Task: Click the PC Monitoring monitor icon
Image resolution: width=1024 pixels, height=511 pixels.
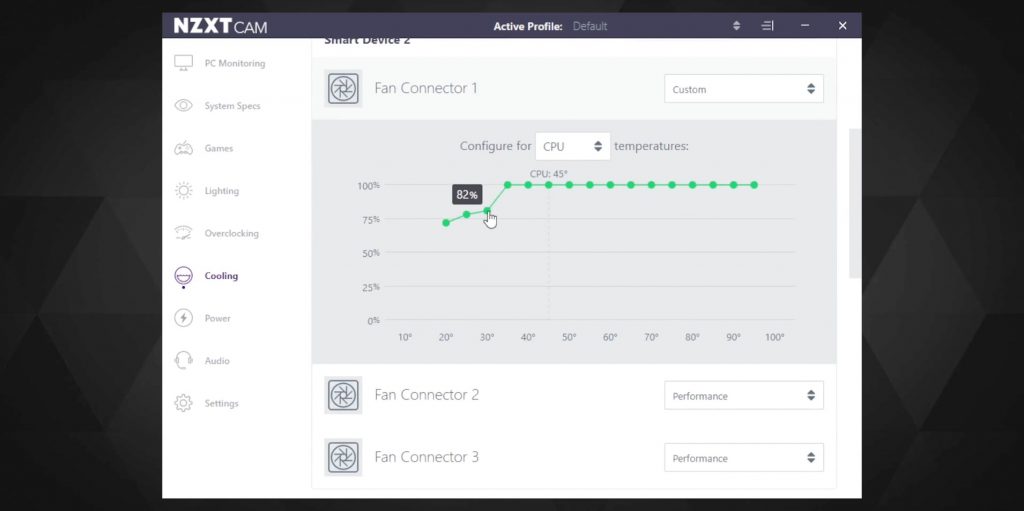Action: (x=184, y=63)
